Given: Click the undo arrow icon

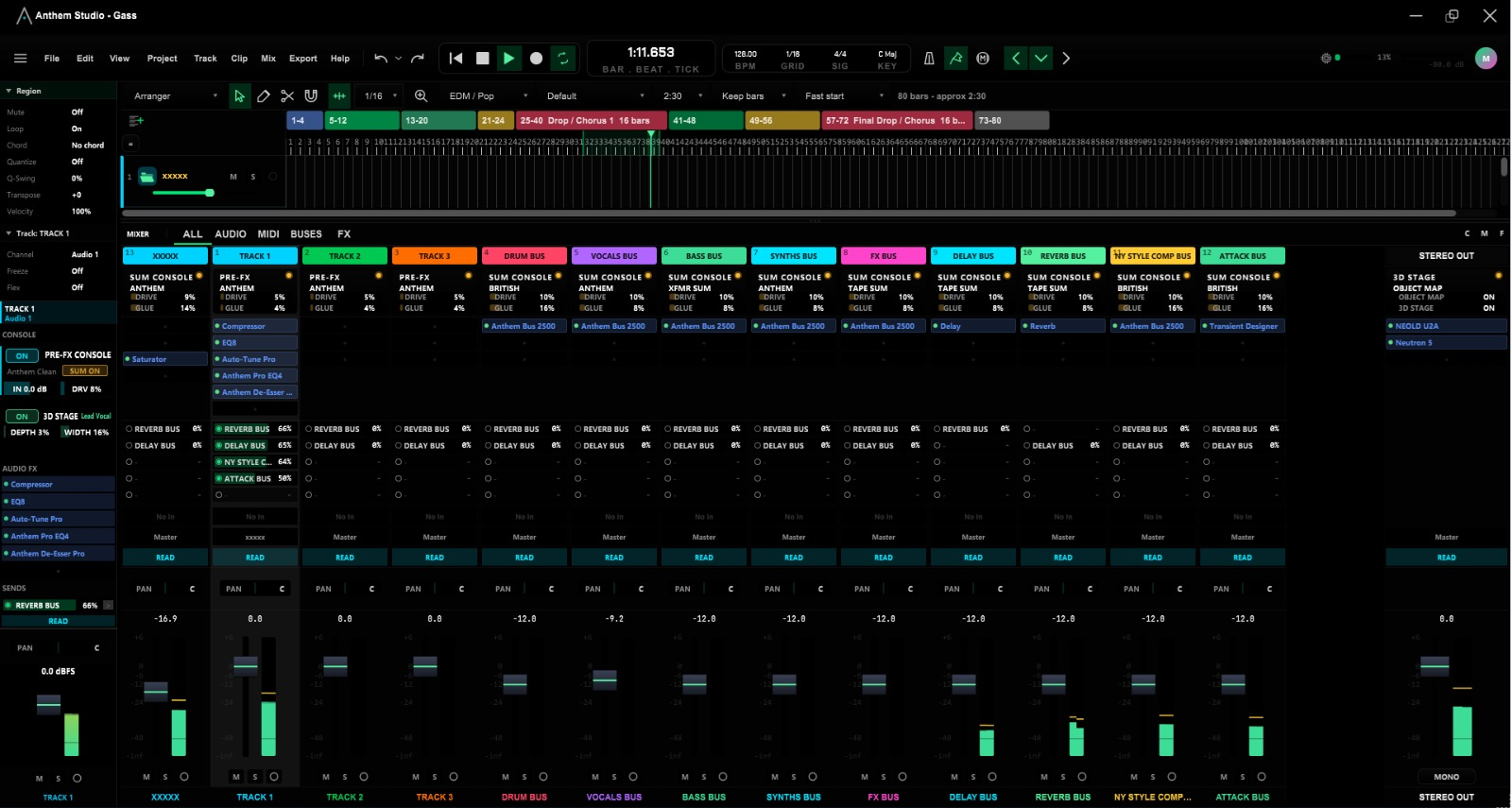Looking at the screenshot, I should point(381,59).
